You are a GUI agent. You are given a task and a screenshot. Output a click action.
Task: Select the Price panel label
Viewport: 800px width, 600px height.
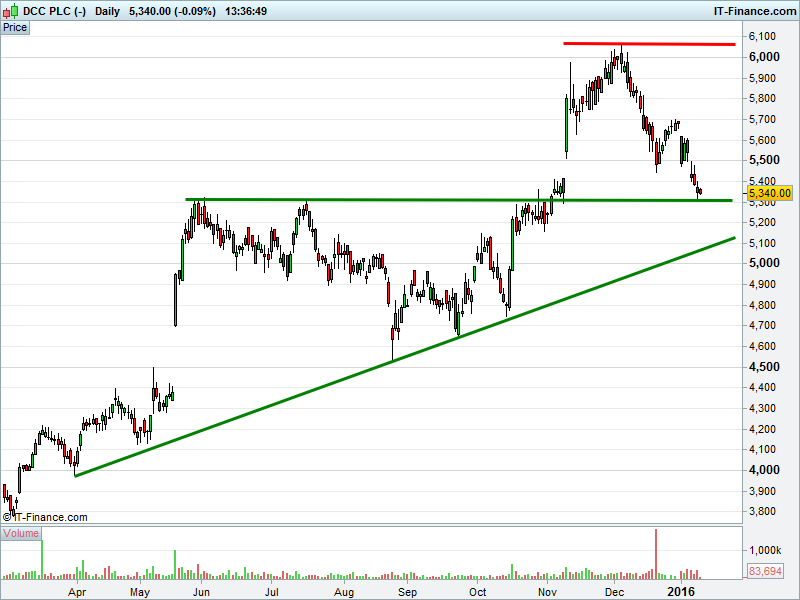click(x=15, y=27)
